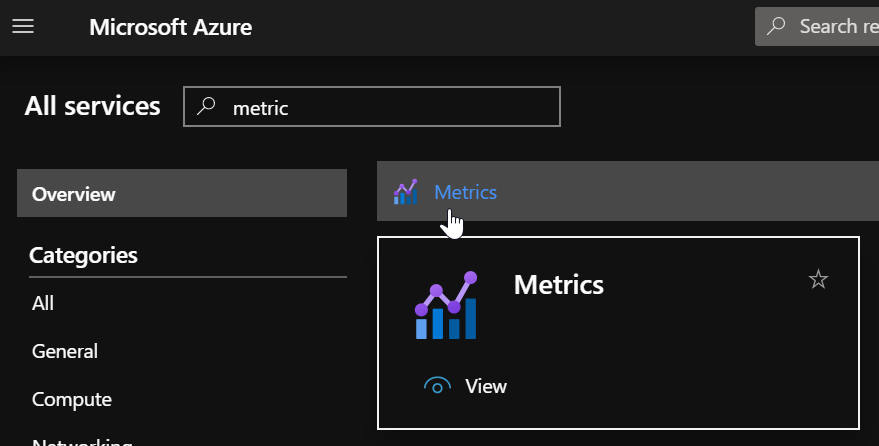This screenshot has width=879, height=446.
Task: Open the portal hamburger menu
Action: point(22,27)
